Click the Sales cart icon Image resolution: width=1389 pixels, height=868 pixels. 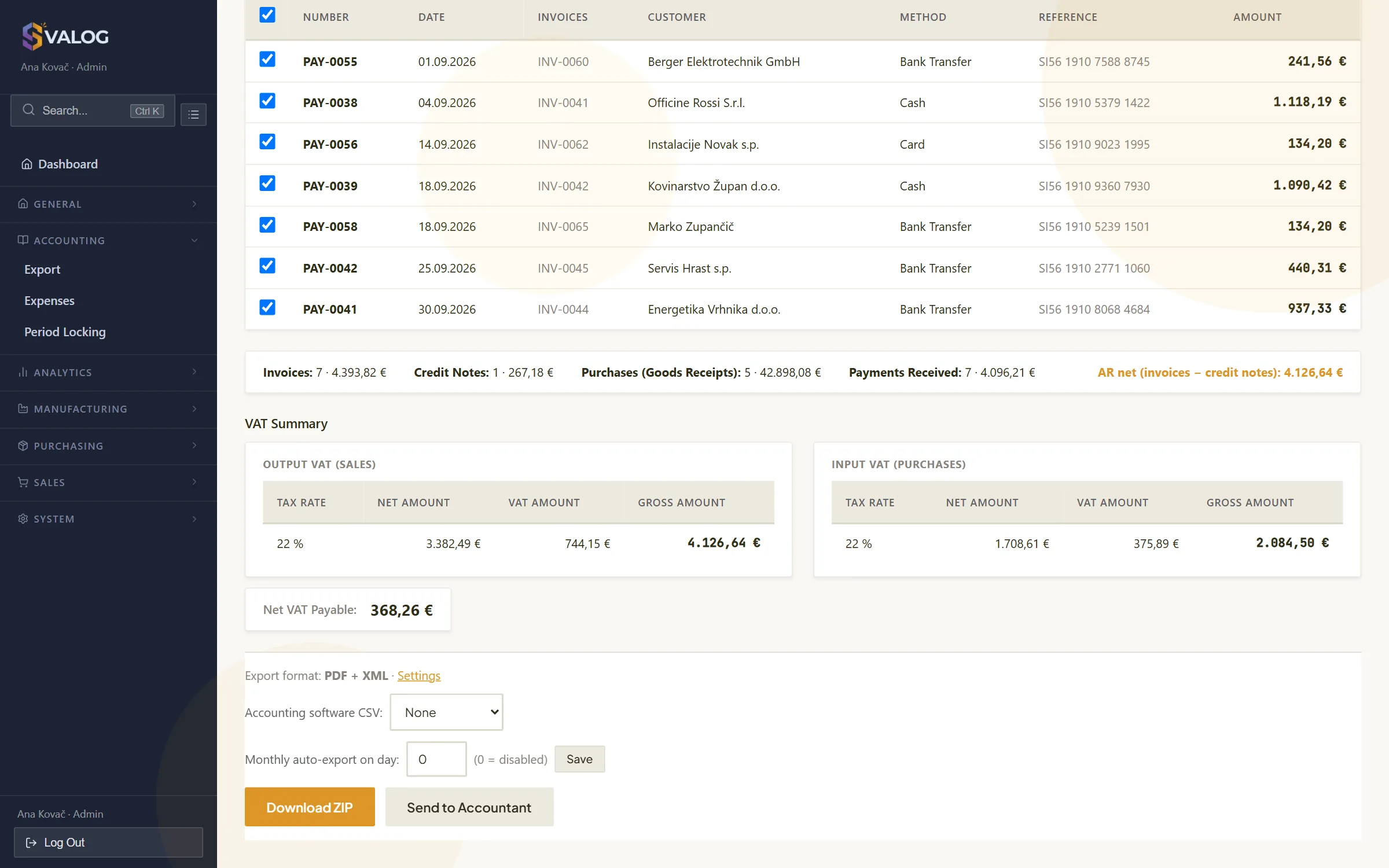23,482
